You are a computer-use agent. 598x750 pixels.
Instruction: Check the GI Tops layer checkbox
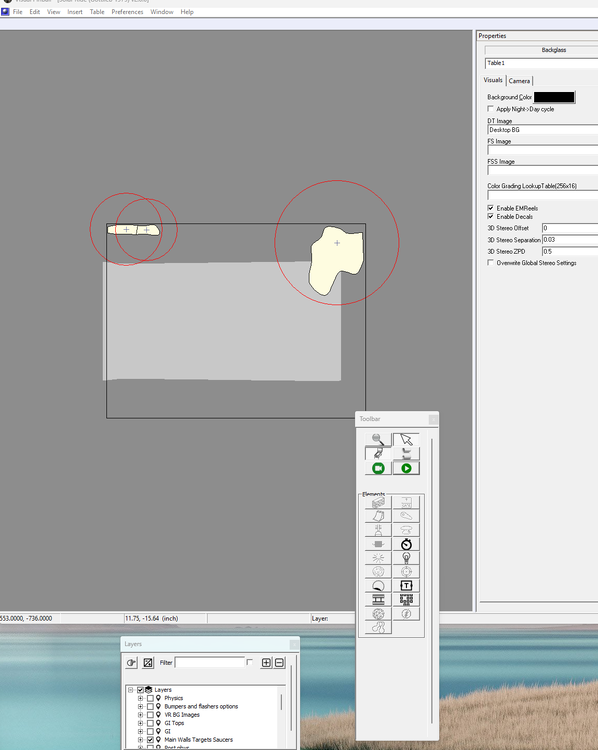click(x=150, y=723)
